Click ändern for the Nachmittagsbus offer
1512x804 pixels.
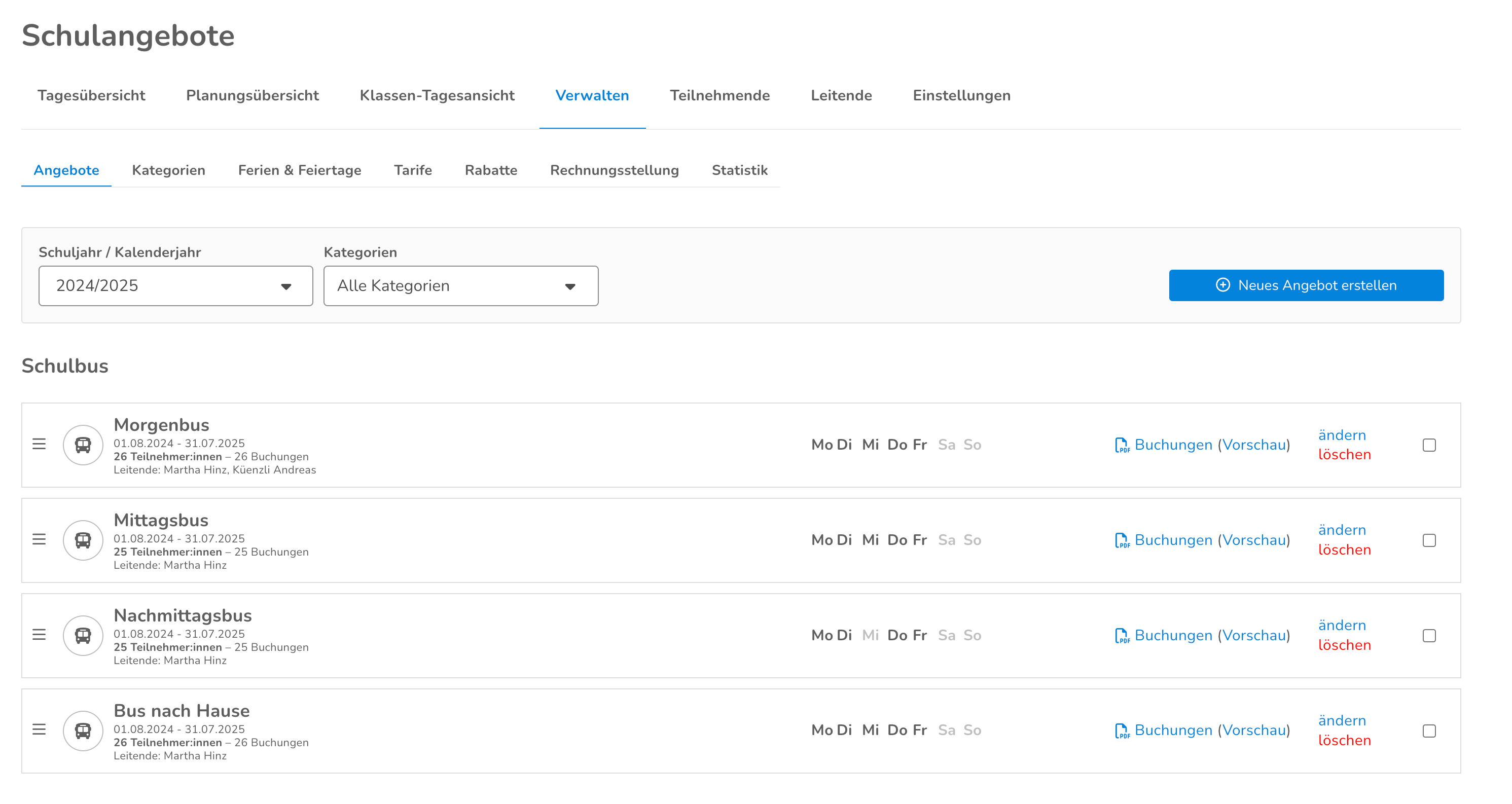(1342, 626)
